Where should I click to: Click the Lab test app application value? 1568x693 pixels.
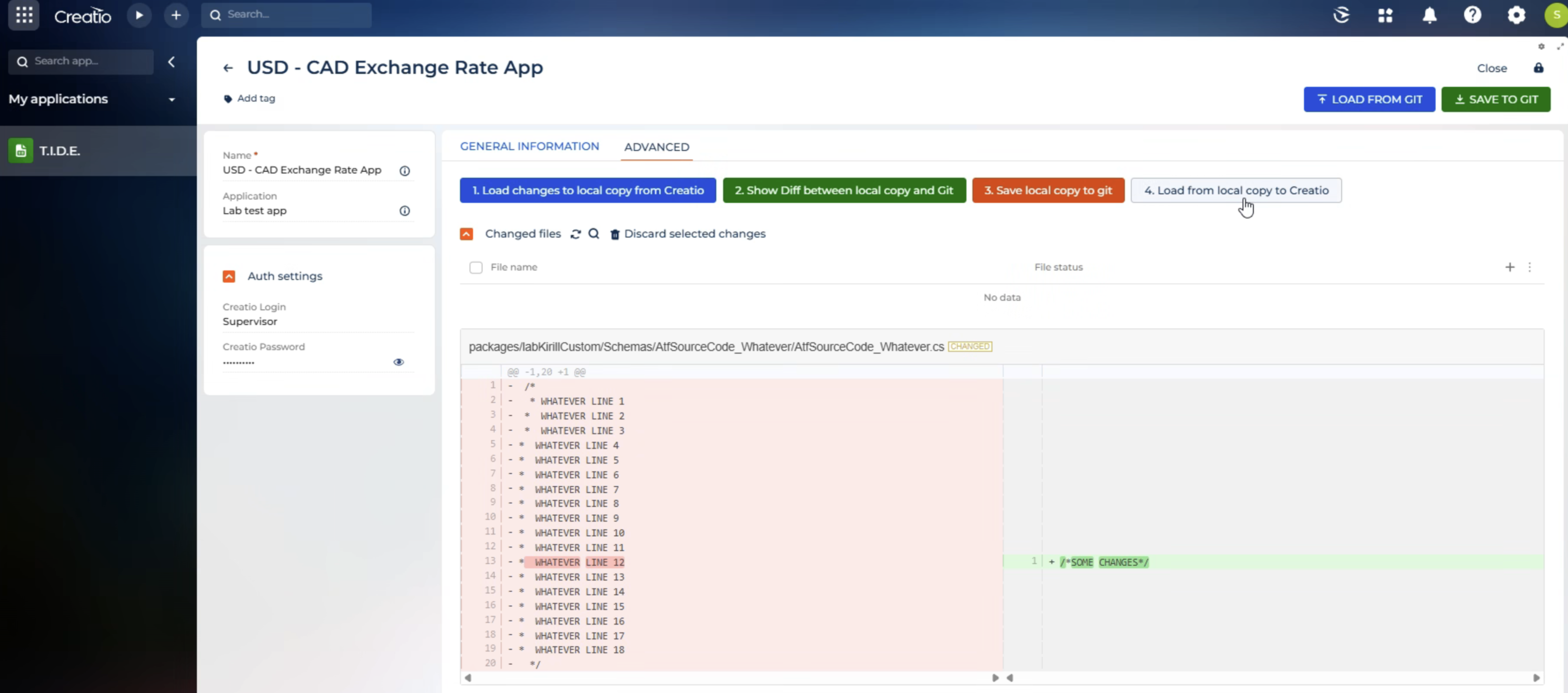click(x=255, y=211)
